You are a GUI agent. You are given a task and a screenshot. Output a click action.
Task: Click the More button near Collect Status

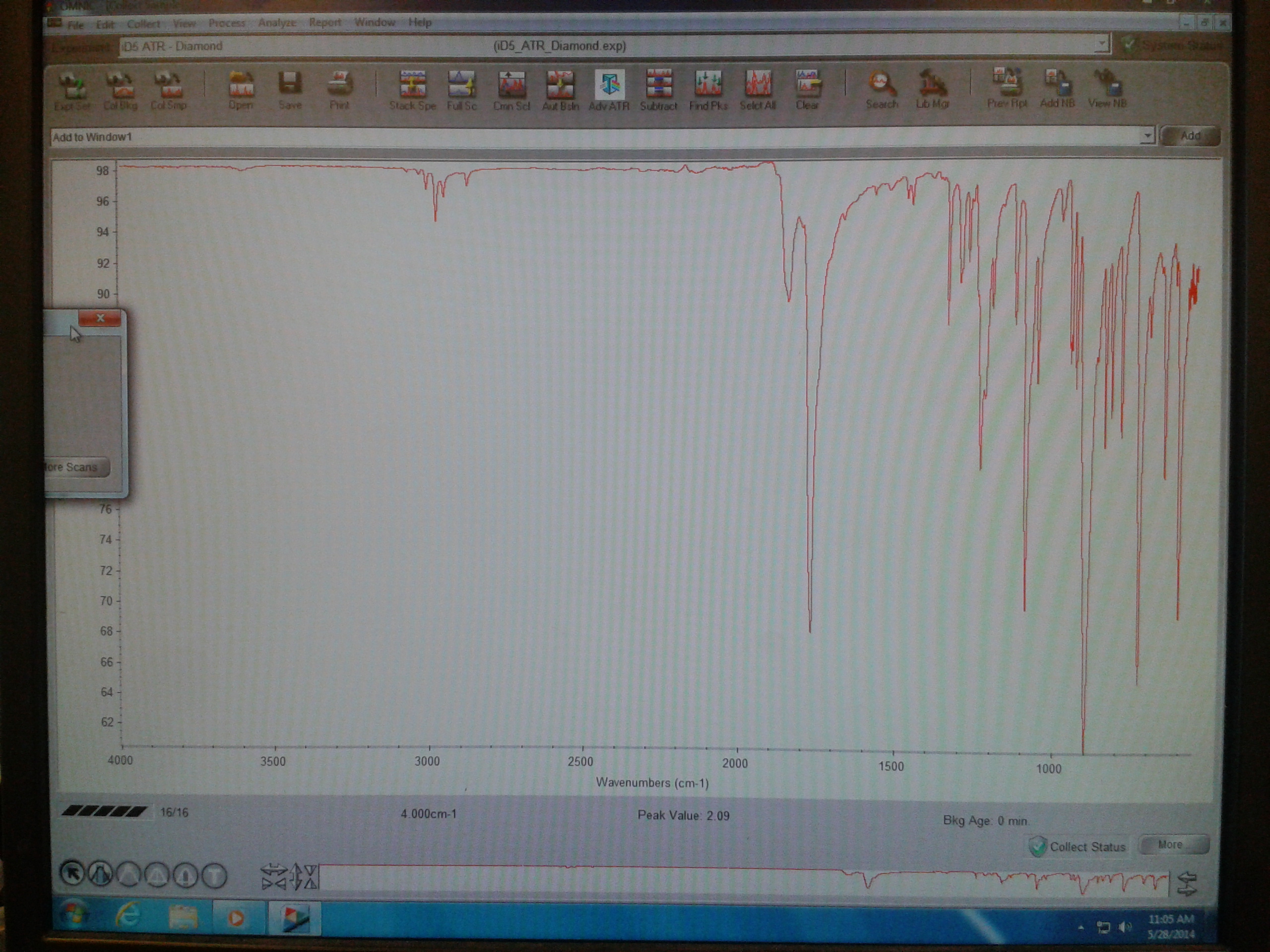pyautogui.click(x=1174, y=845)
